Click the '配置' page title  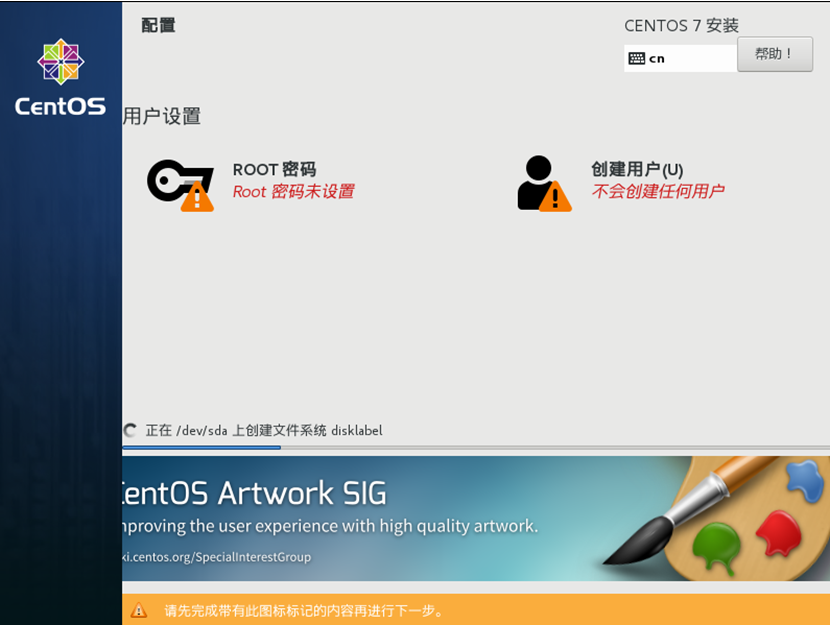coord(158,25)
